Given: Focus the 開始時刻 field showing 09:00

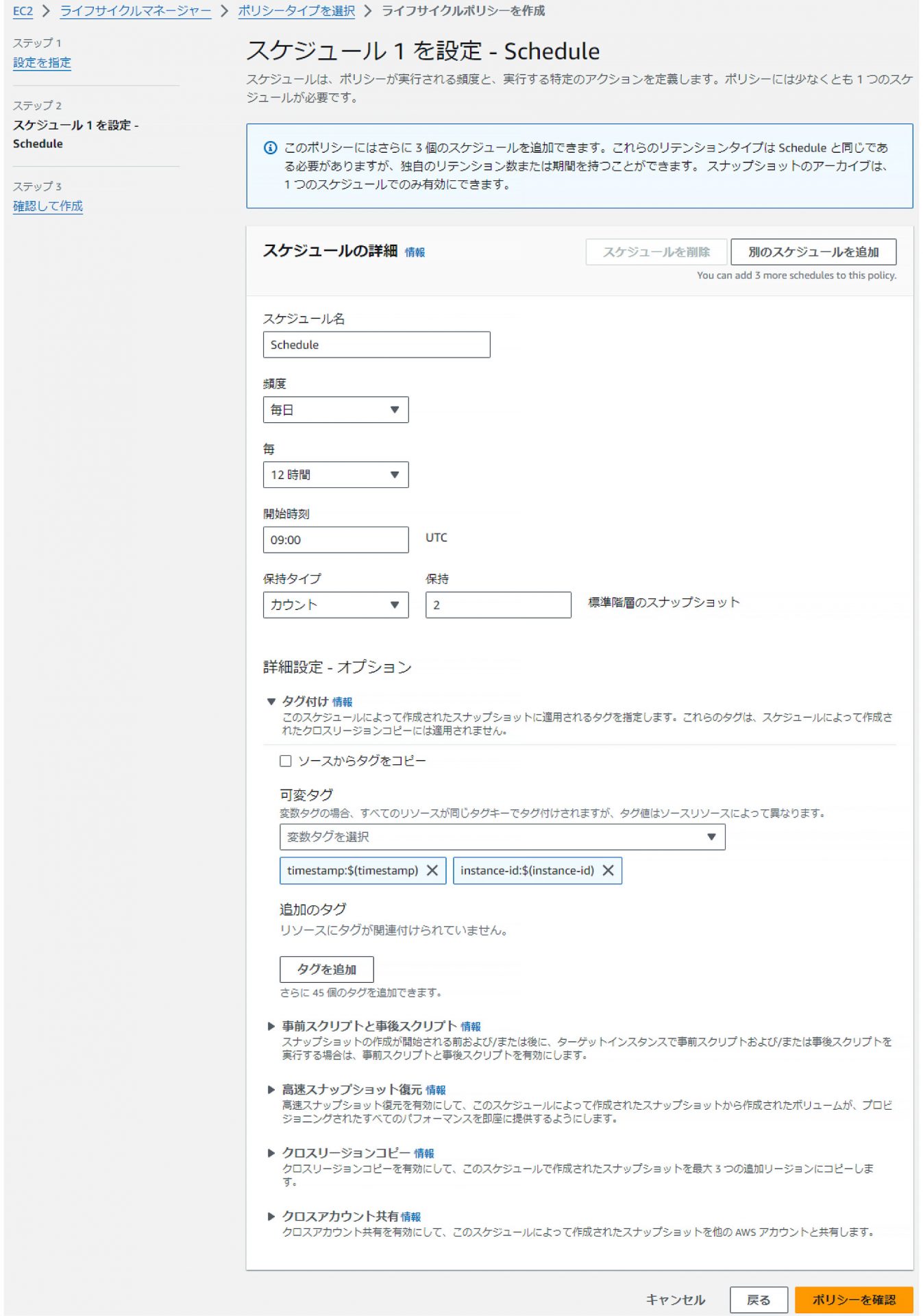Looking at the screenshot, I should click(336, 540).
